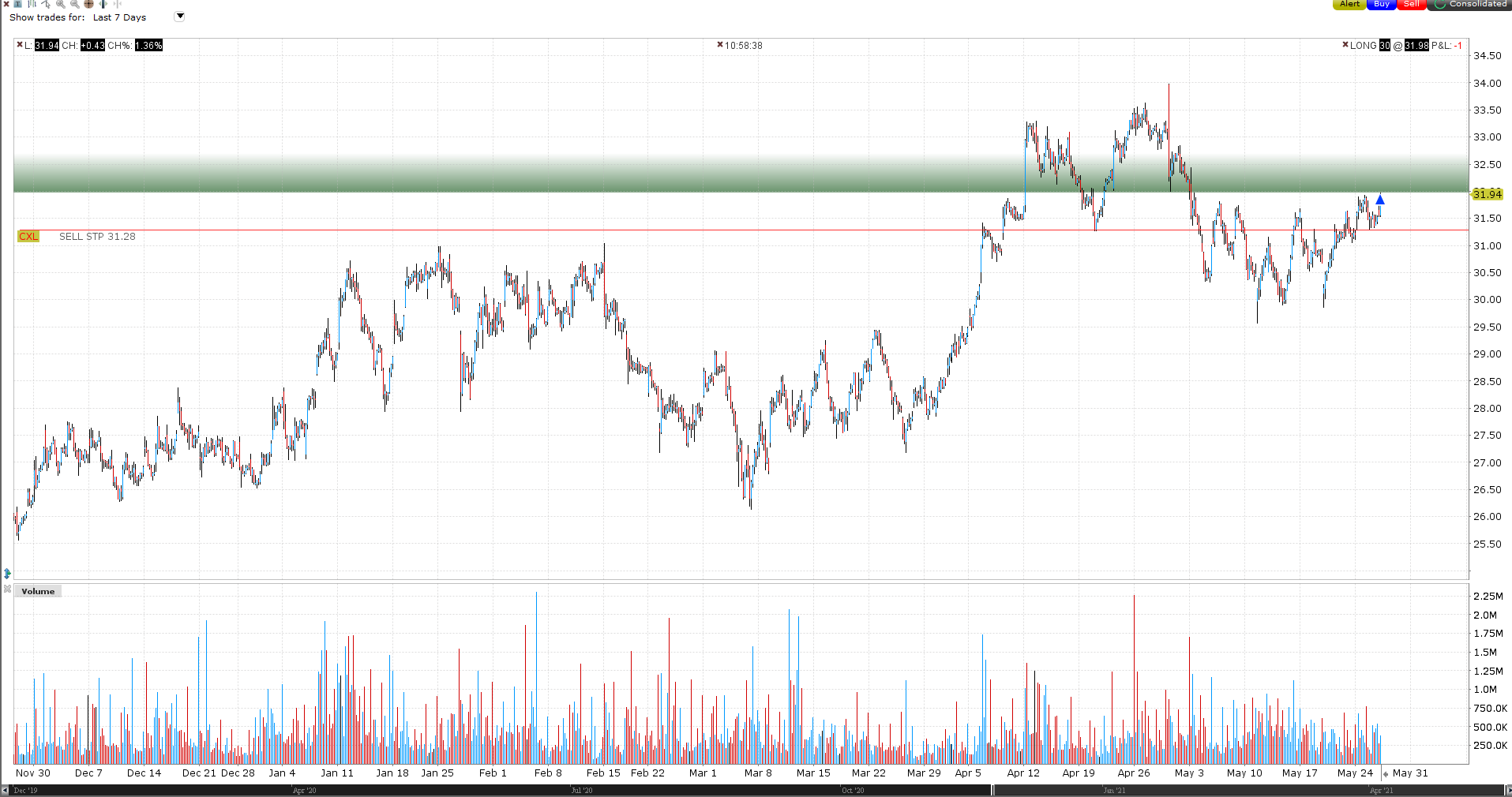The height and width of the screenshot is (797, 1512).
Task: Click the zoom in magnifier icon
Action: [x=60, y=4]
